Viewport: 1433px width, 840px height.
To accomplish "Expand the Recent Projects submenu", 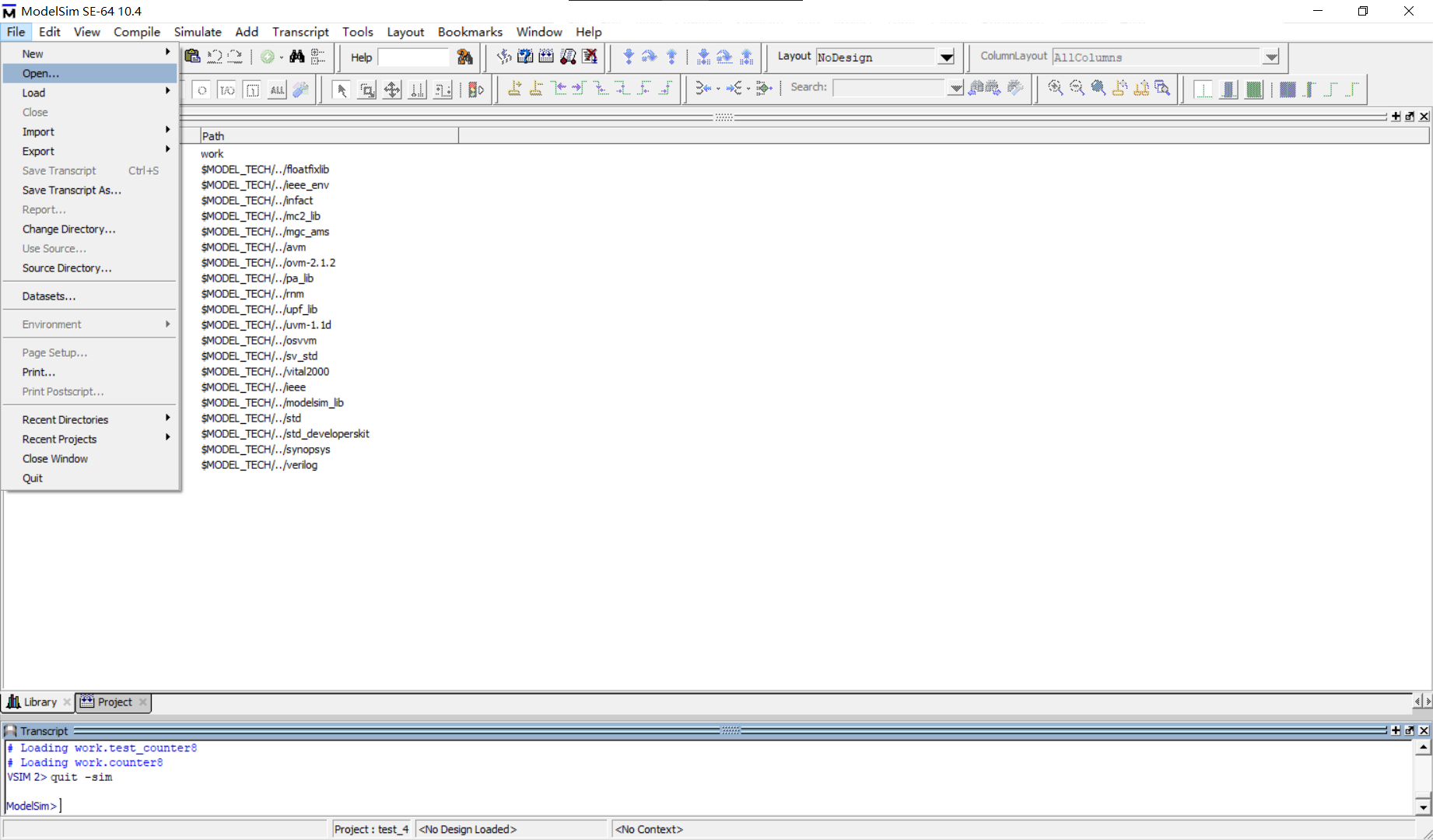I will pyautogui.click(x=90, y=439).
